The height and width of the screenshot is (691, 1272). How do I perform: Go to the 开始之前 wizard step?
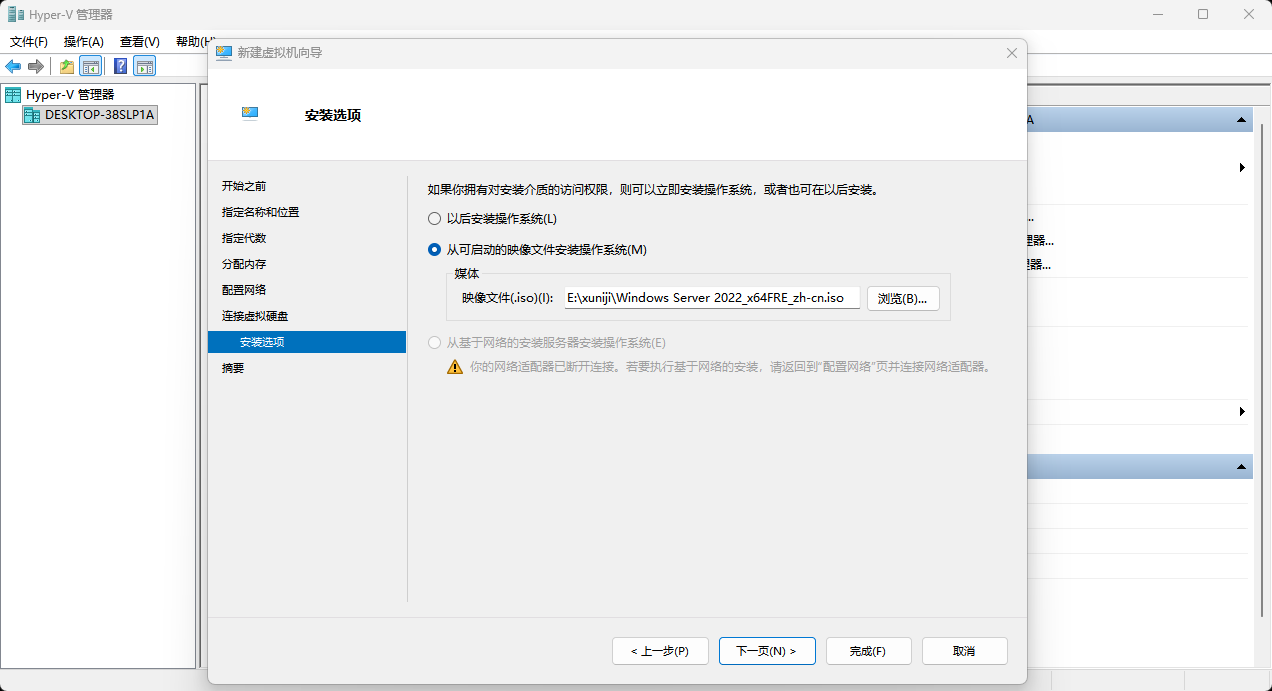(244, 186)
